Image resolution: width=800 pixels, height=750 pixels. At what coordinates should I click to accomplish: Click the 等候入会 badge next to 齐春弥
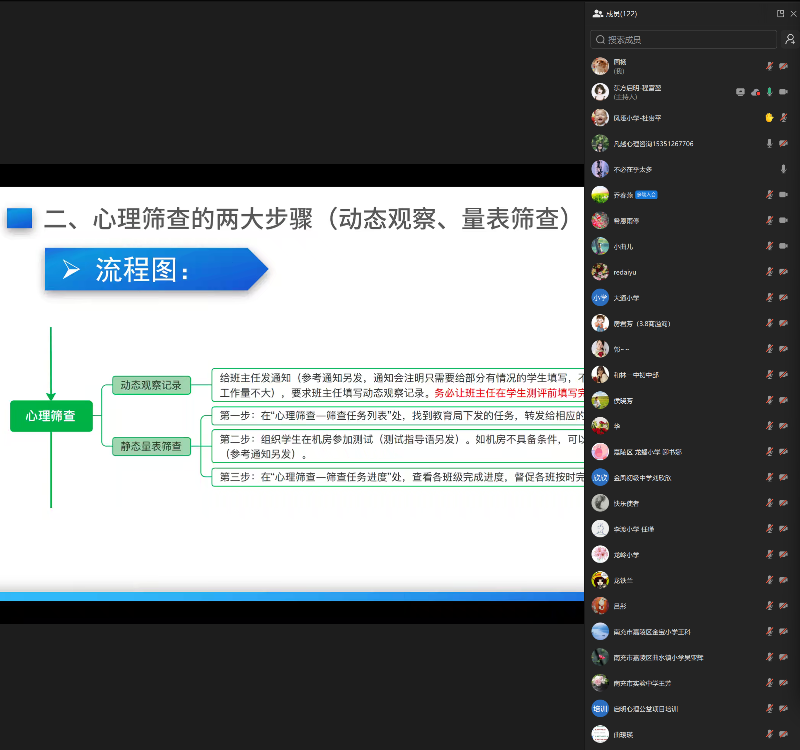[647, 195]
